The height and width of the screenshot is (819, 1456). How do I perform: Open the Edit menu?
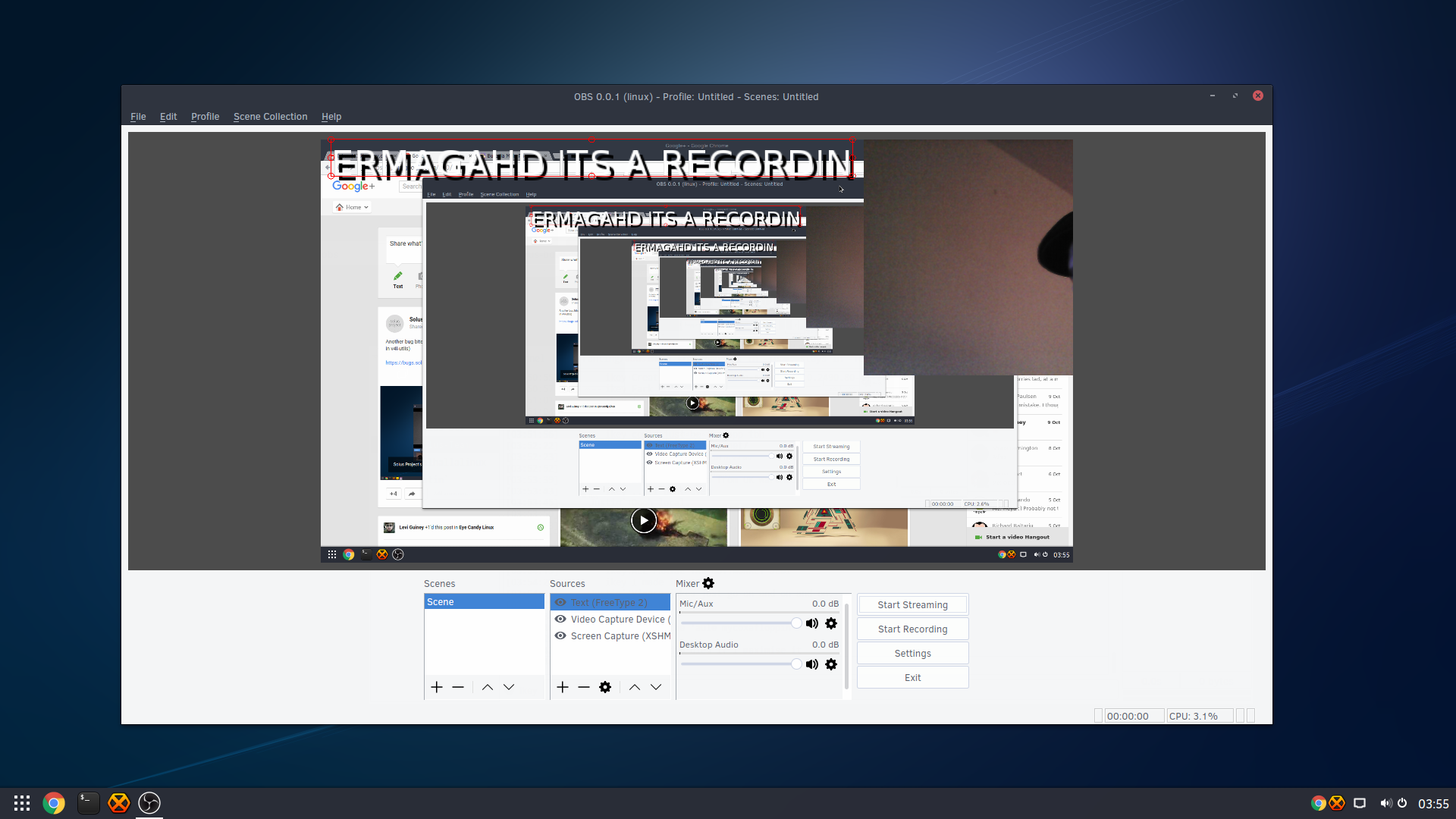click(168, 116)
